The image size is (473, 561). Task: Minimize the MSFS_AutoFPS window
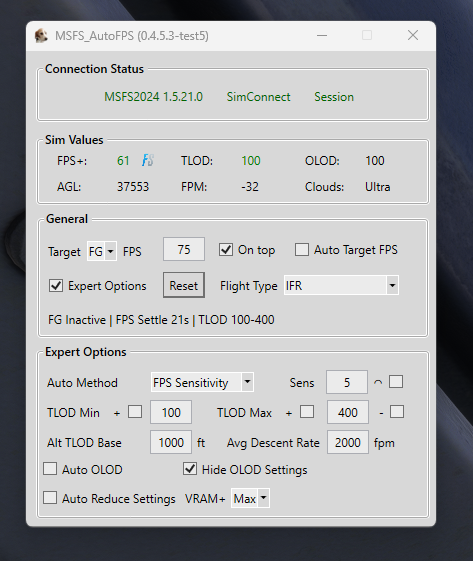coord(322,35)
